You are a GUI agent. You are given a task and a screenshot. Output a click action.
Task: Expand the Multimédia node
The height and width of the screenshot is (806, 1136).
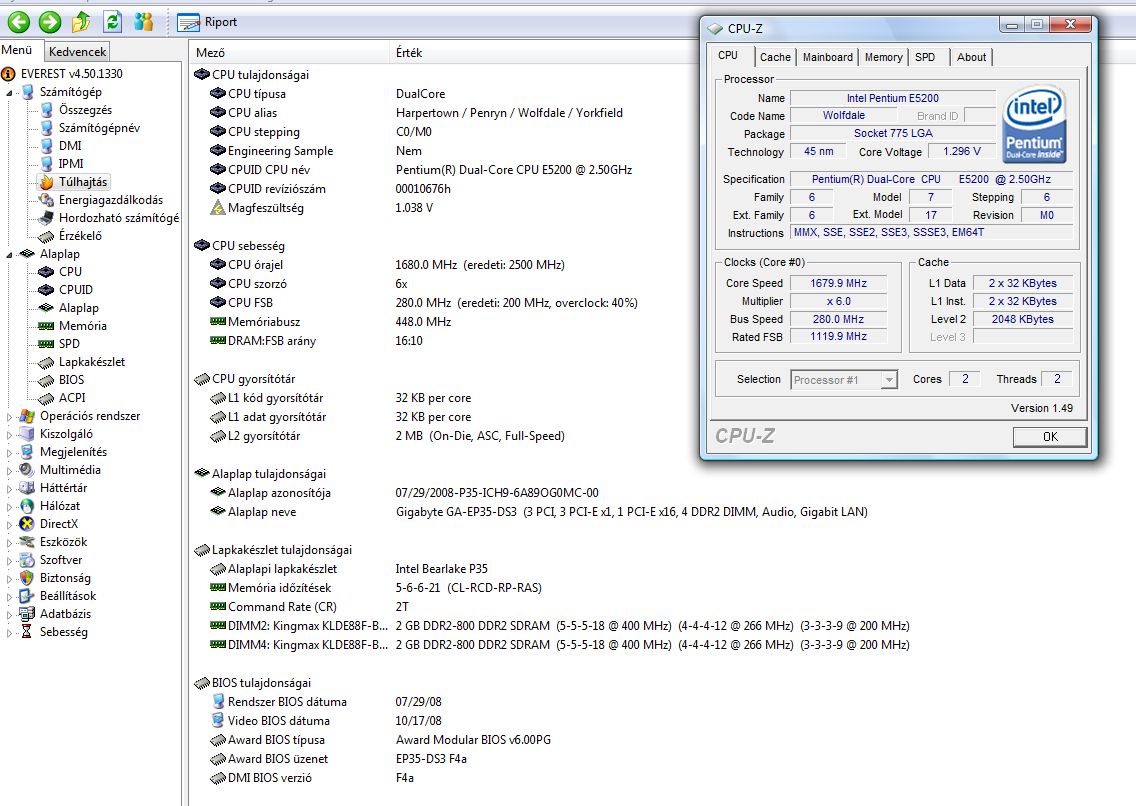(x=9, y=471)
